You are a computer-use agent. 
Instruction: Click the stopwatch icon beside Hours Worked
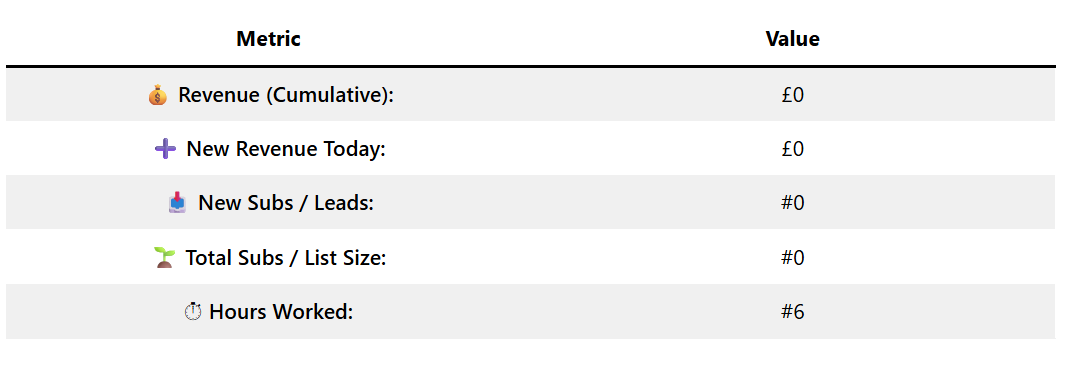[193, 312]
